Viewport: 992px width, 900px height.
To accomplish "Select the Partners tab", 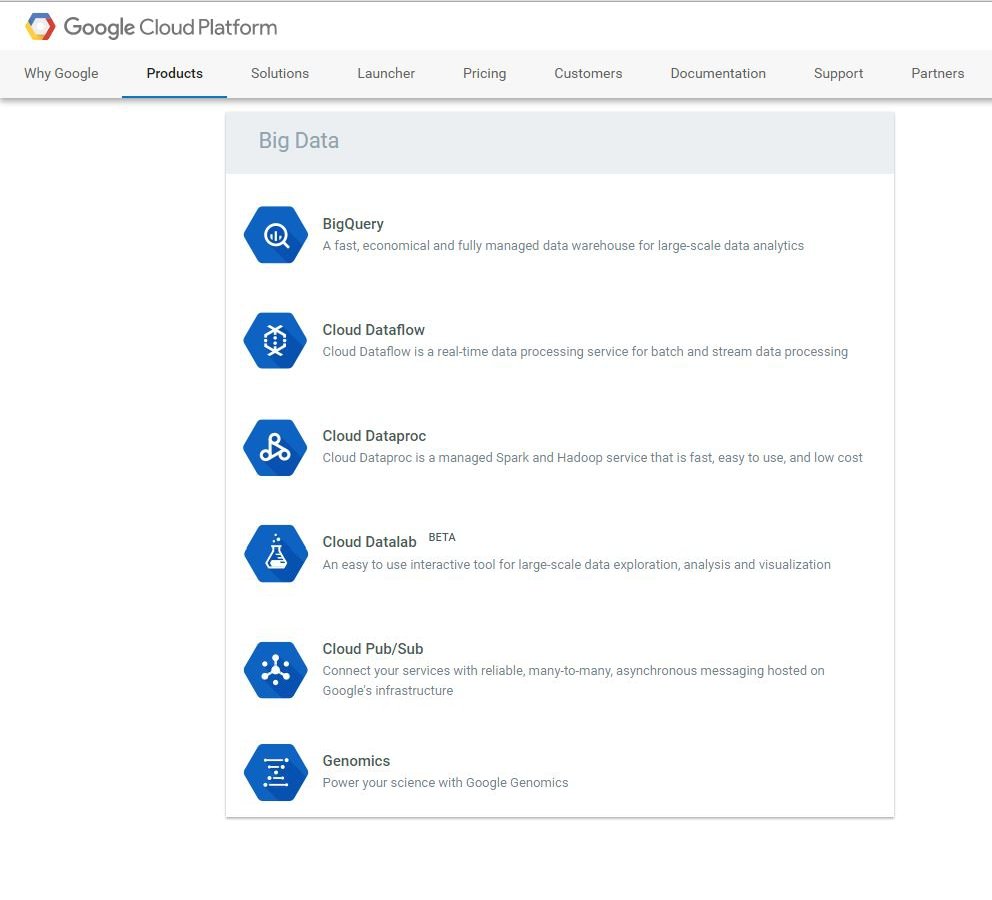I will (x=938, y=73).
